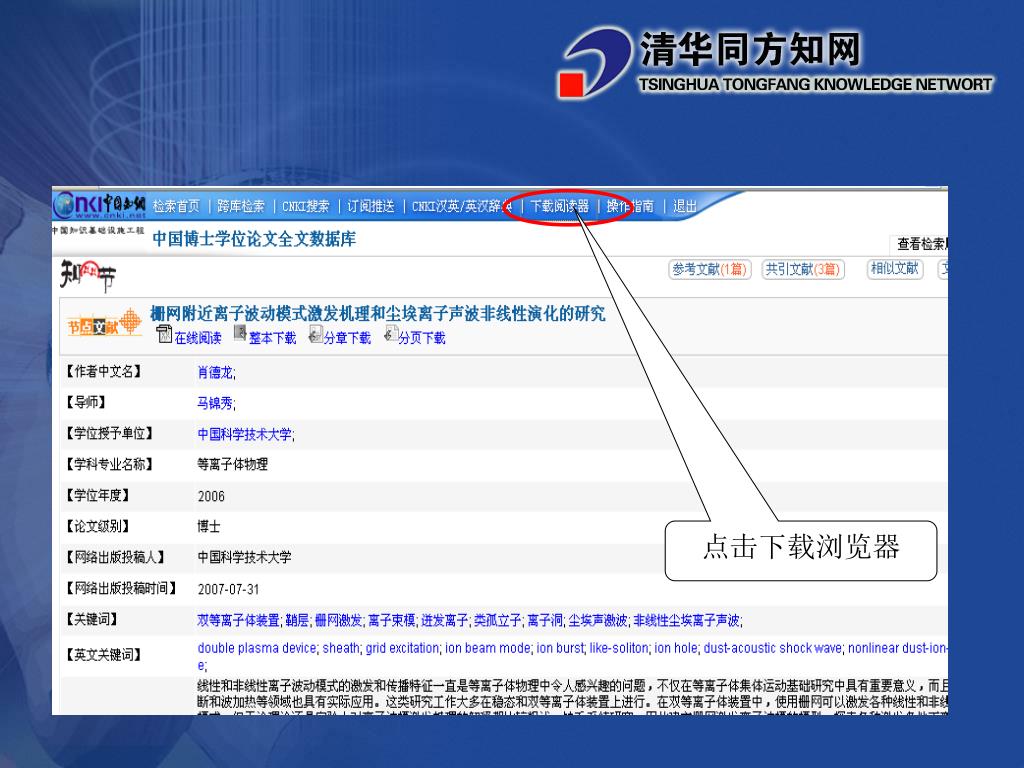The width and height of the screenshot is (1024, 768).
Task: Click English keyword ion burst
Action: [x=560, y=648]
